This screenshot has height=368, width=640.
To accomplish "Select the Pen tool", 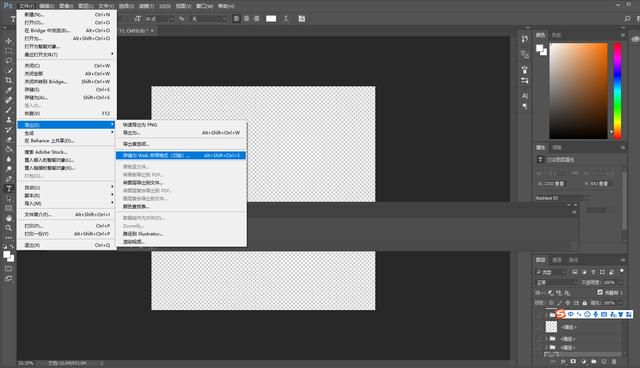I will (x=9, y=179).
